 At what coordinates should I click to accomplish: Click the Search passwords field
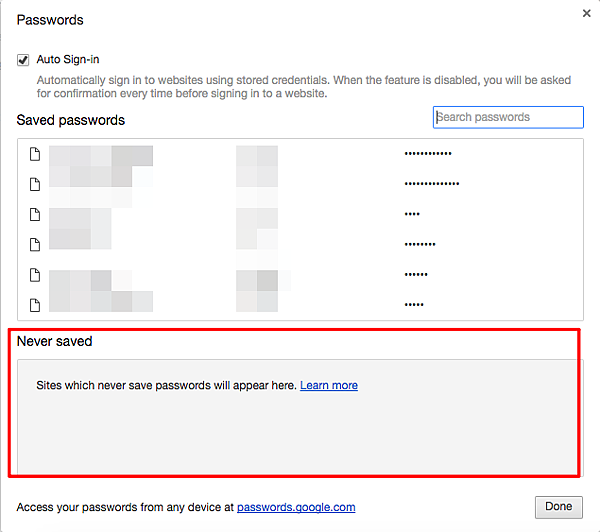[508, 117]
